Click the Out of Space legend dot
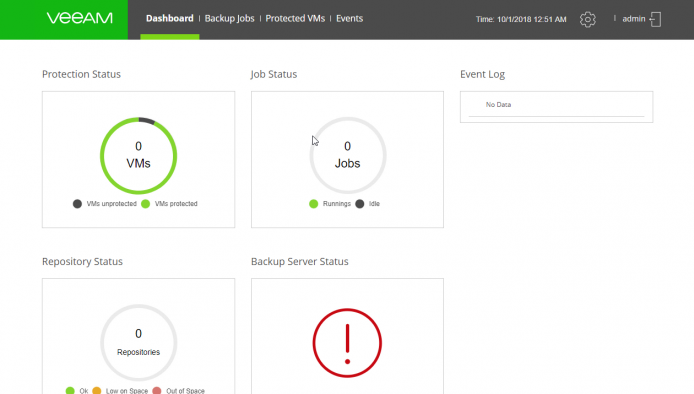Image resolution: width=694 pixels, height=394 pixels. coord(157,390)
